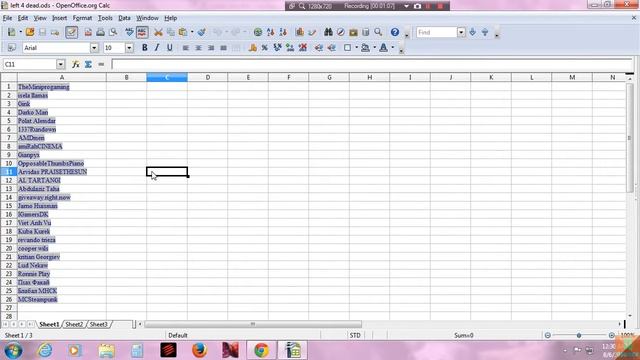The width and height of the screenshot is (640, 360).
Task: Select column D header
Action: [x=208, y=77]
